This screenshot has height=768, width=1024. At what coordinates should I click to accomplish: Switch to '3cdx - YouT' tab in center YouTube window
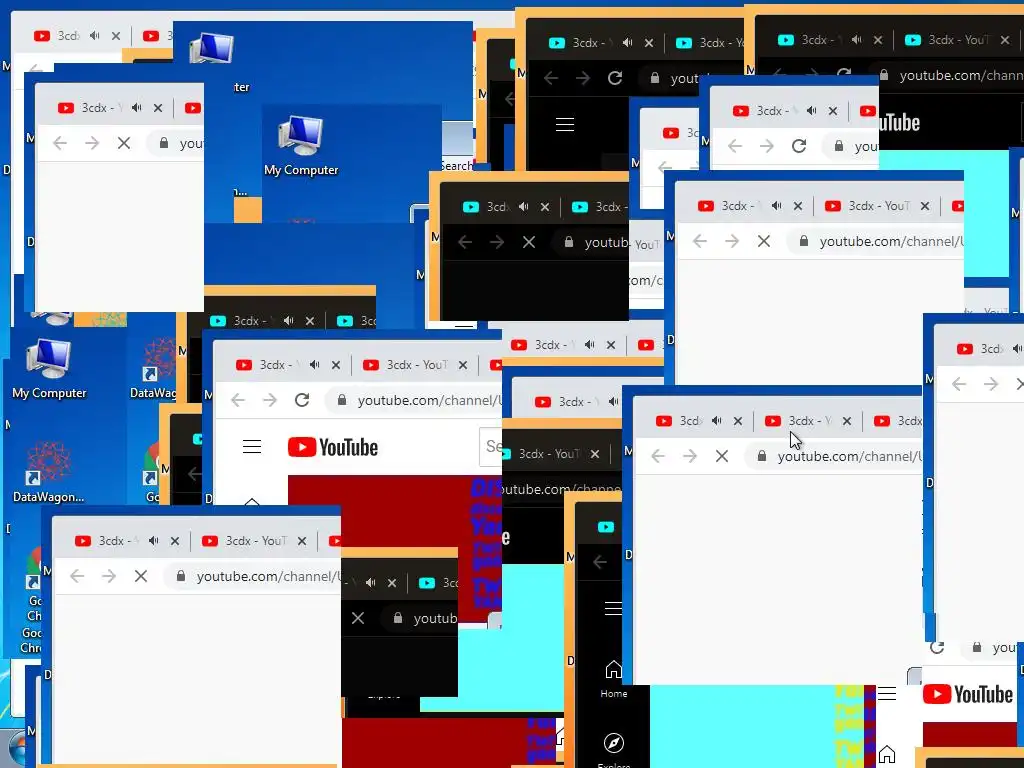[417, 364]
